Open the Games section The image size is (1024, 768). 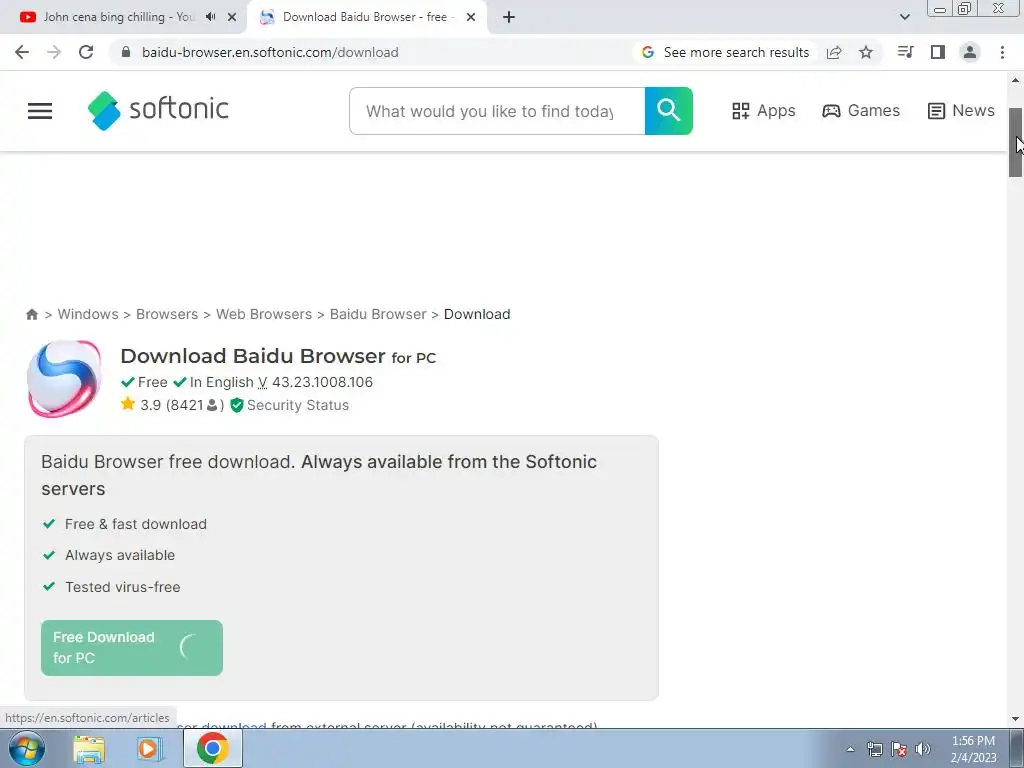tap(861, 111)
